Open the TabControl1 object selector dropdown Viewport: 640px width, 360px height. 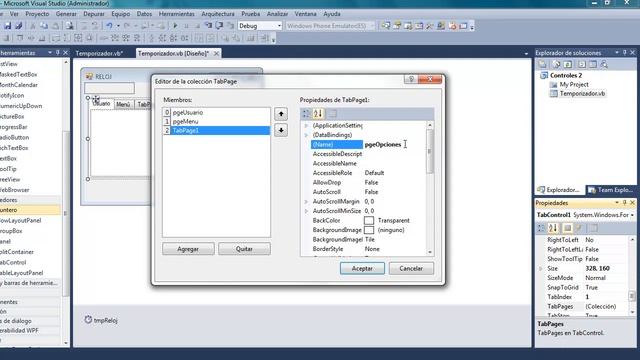click(632, 215)
